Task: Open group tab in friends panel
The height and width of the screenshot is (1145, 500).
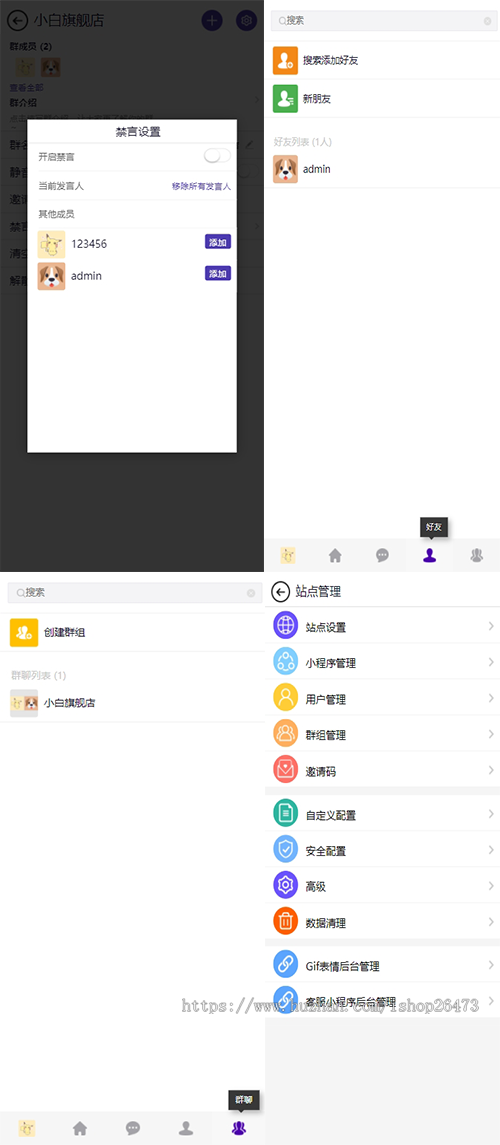Action: point(477,556)
